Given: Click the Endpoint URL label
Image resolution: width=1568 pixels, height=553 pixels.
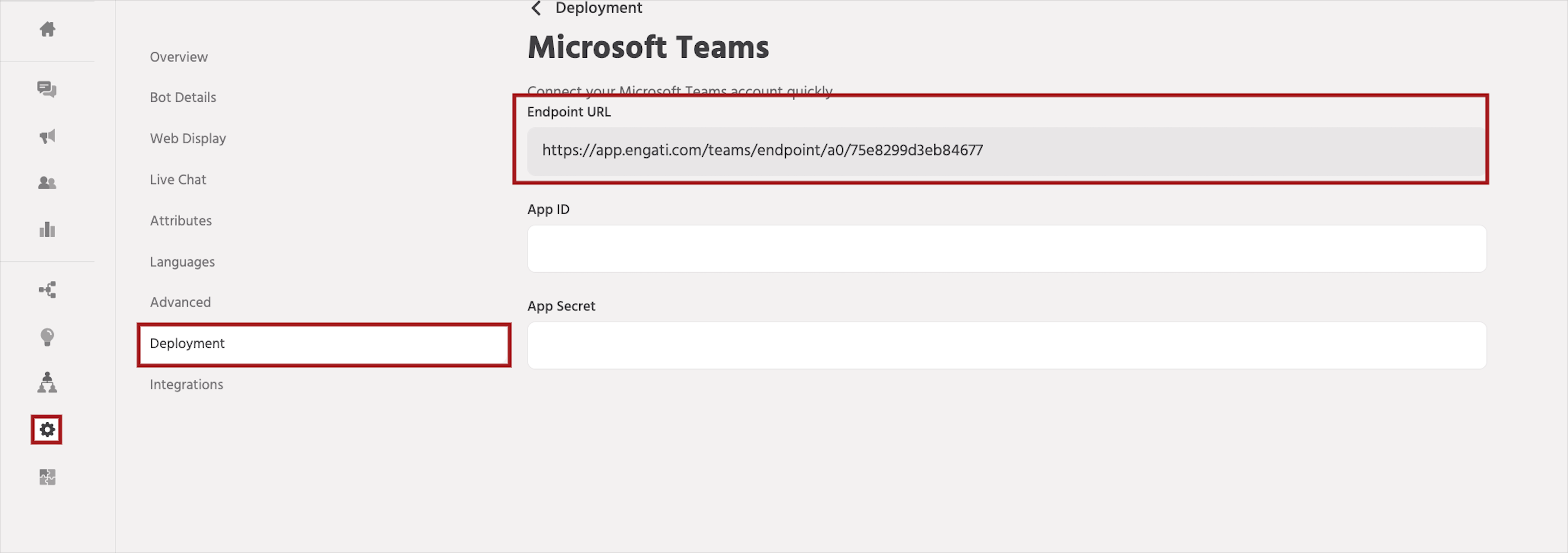Looking at the screenshot, I should pos(568,112).
